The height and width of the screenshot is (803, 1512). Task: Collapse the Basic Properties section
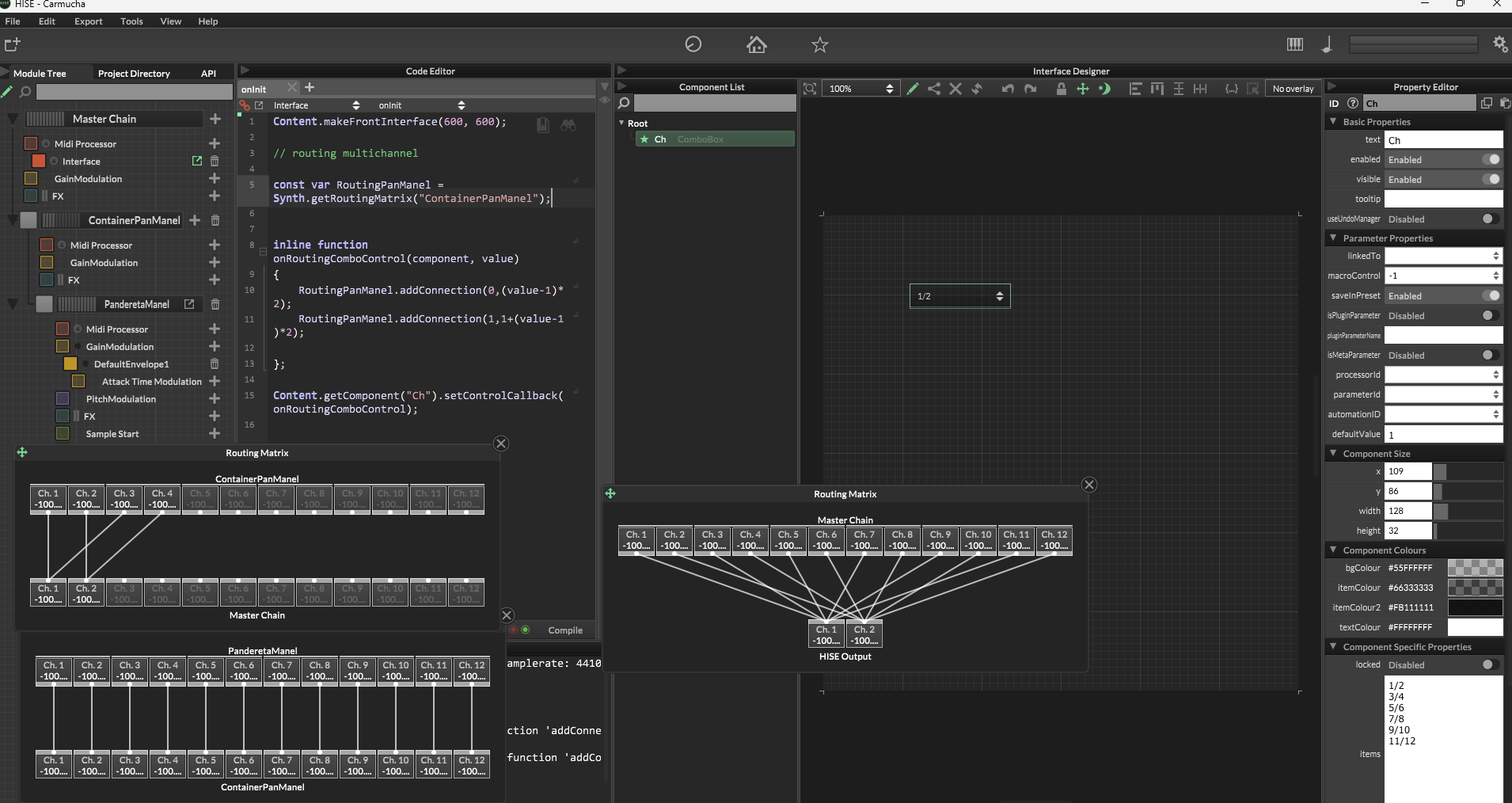1334,121
